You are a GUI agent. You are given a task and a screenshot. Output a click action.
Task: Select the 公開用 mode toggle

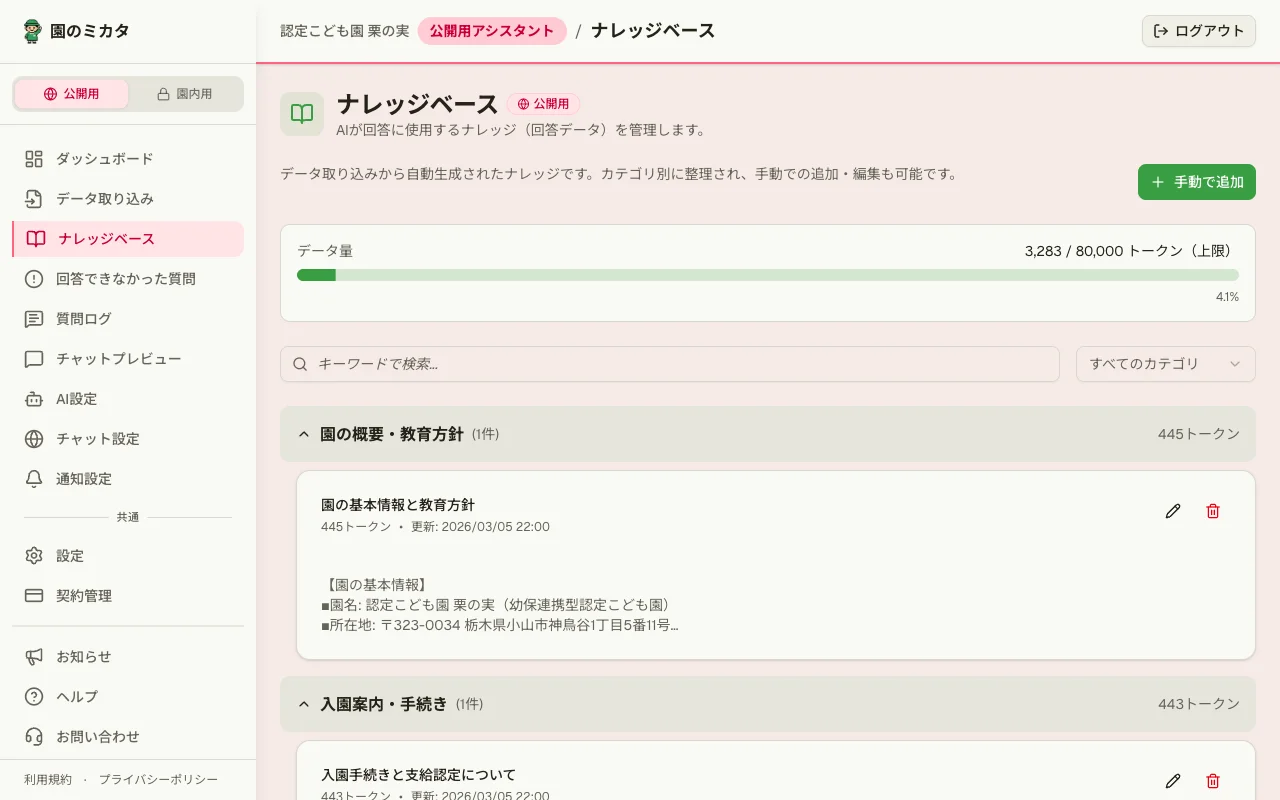pyautogui.click(x=71, y=93)
